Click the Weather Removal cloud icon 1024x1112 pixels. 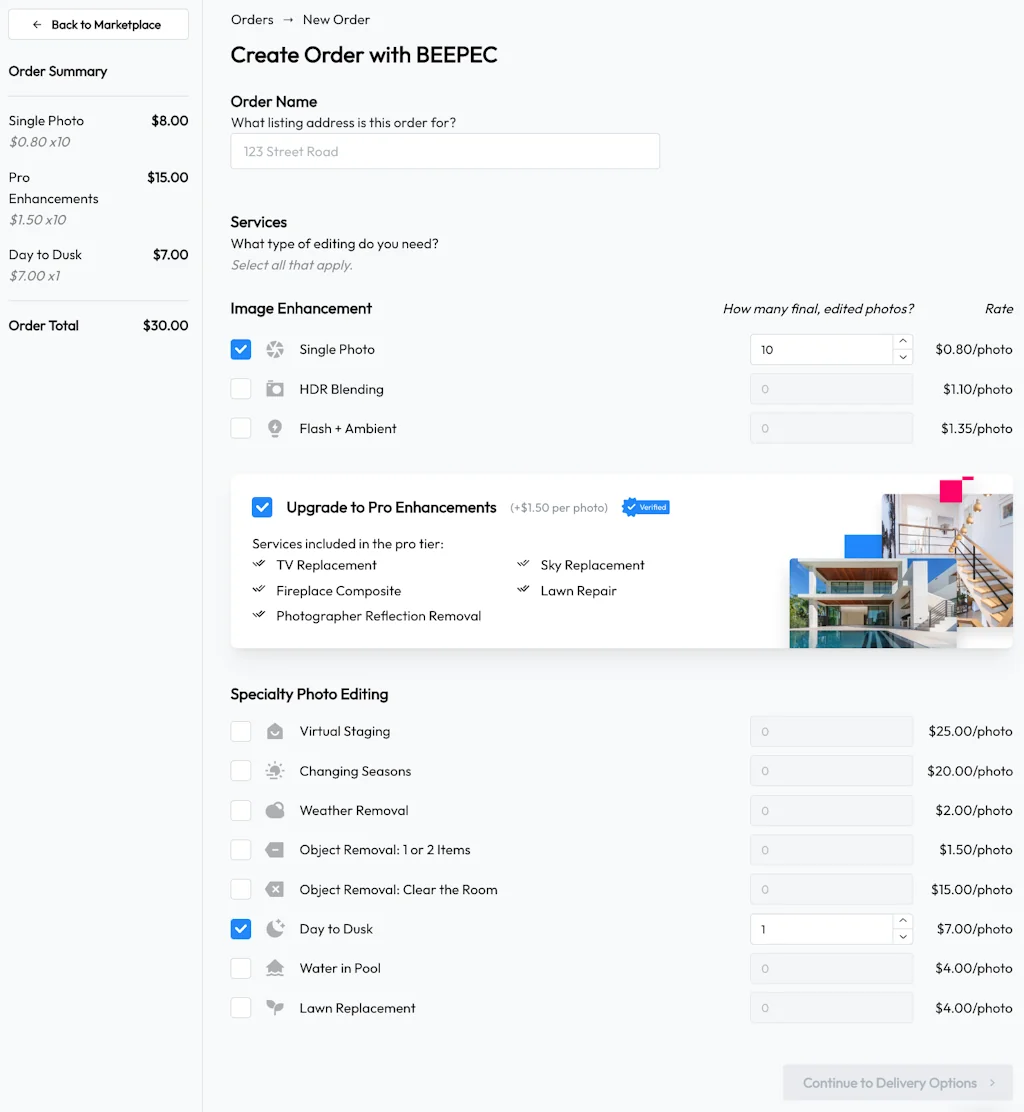click(275, 811)
